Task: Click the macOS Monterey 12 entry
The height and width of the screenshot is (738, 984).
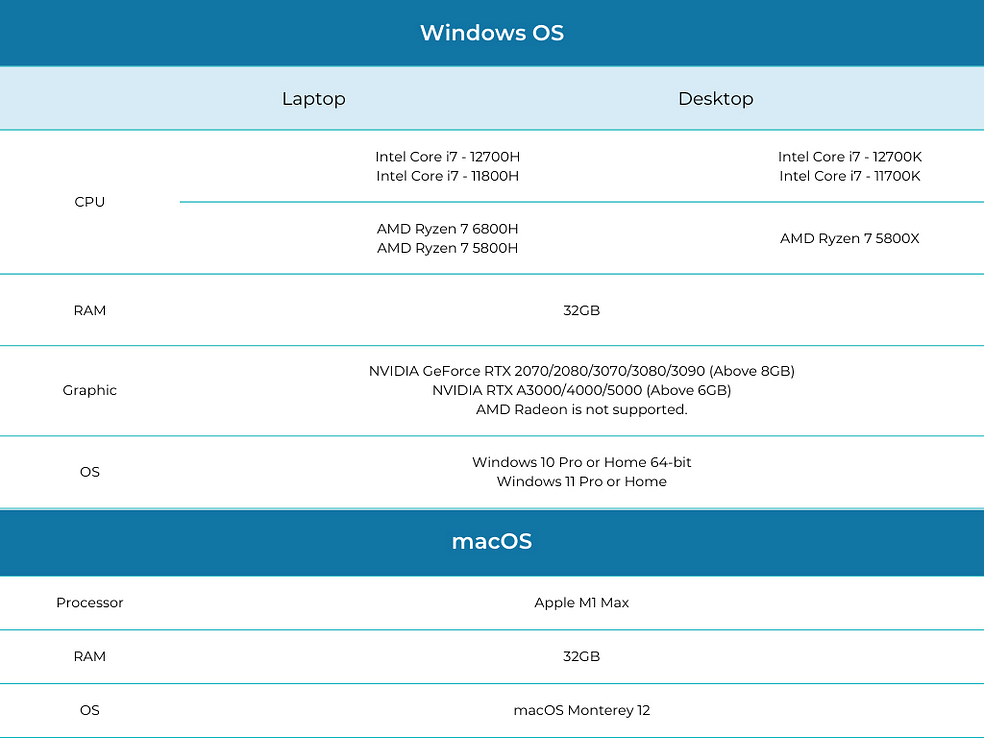Action: (x=583, y=710)
